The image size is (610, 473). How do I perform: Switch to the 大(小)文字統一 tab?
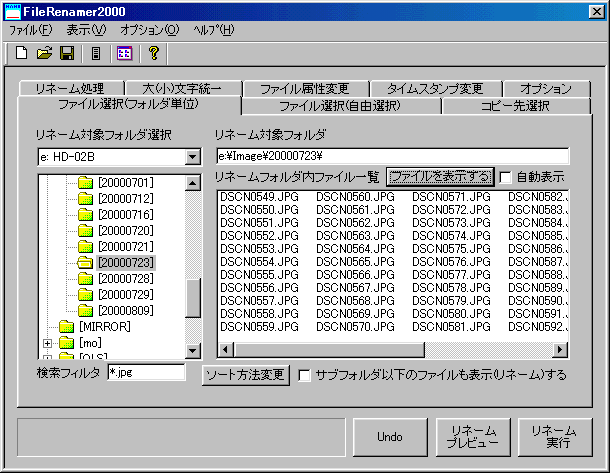pos(182,89)
